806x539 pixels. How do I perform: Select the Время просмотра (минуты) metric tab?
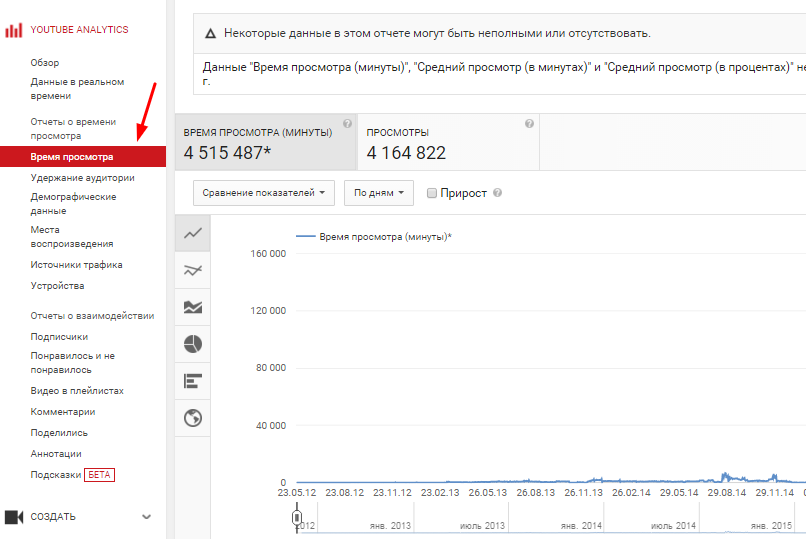[266, 142]
